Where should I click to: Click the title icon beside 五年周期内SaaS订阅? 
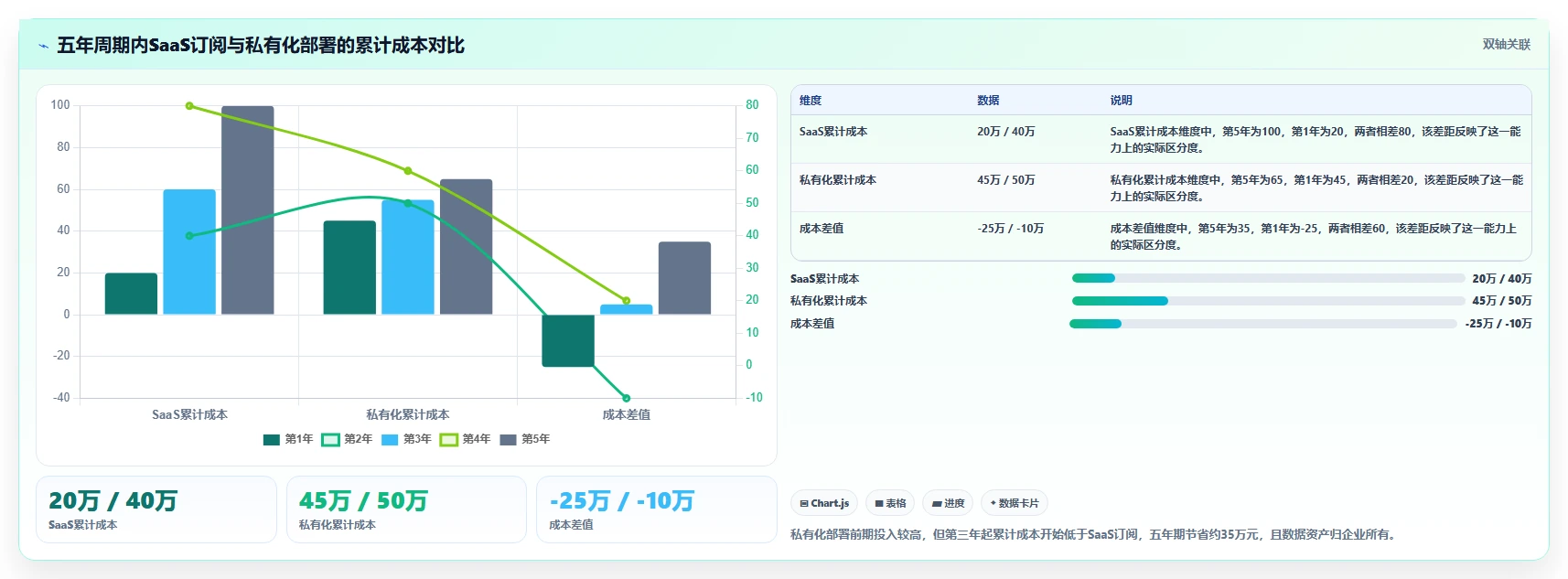(x=43, y=46)
